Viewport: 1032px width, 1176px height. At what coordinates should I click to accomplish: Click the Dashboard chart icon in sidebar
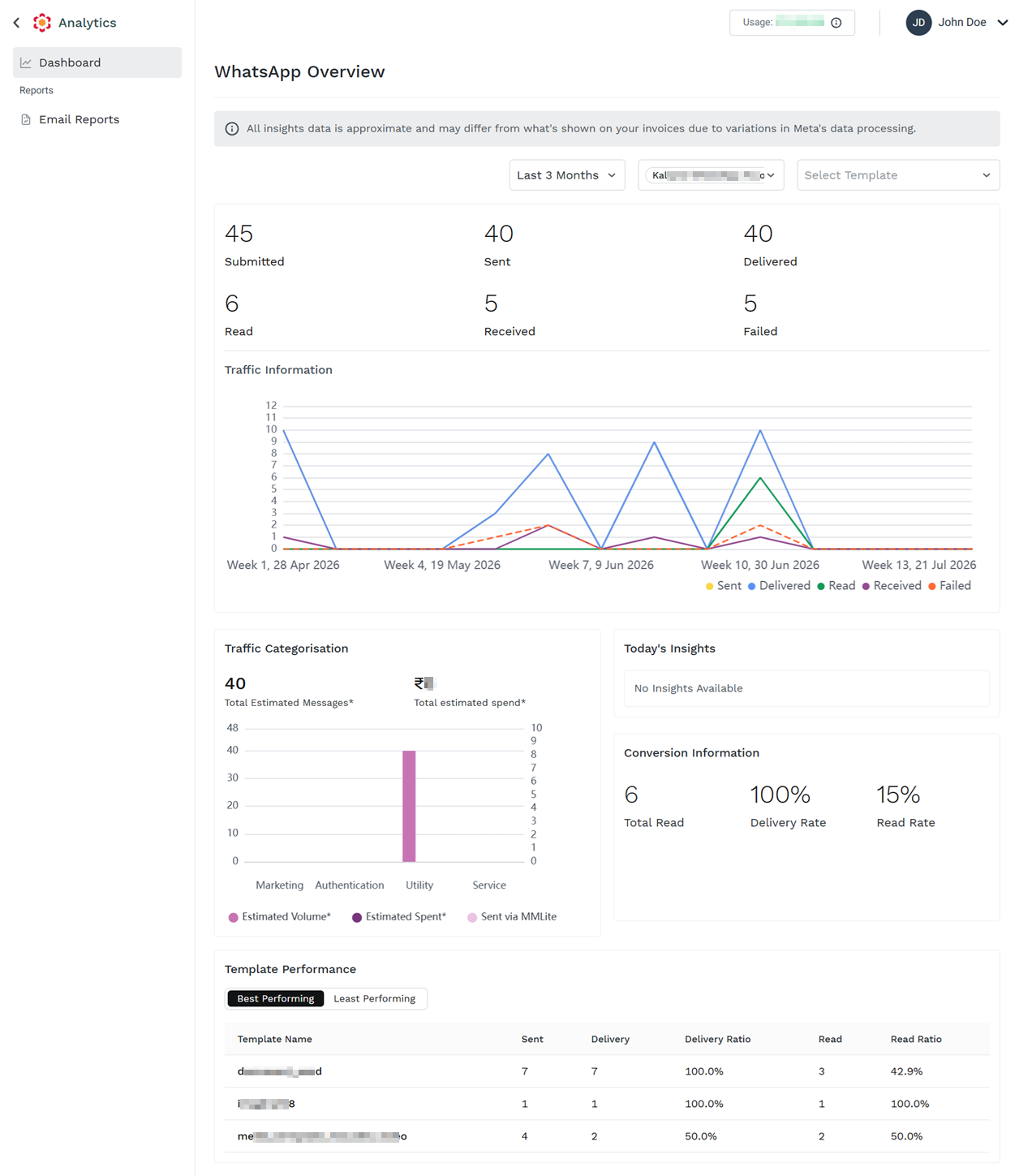tap(26, 62)
